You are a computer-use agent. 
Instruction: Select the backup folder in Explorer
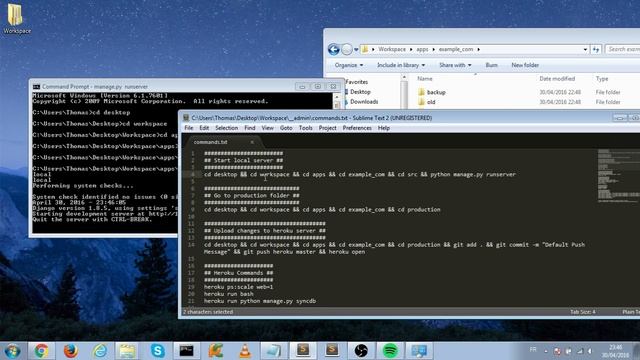point(436,92)
